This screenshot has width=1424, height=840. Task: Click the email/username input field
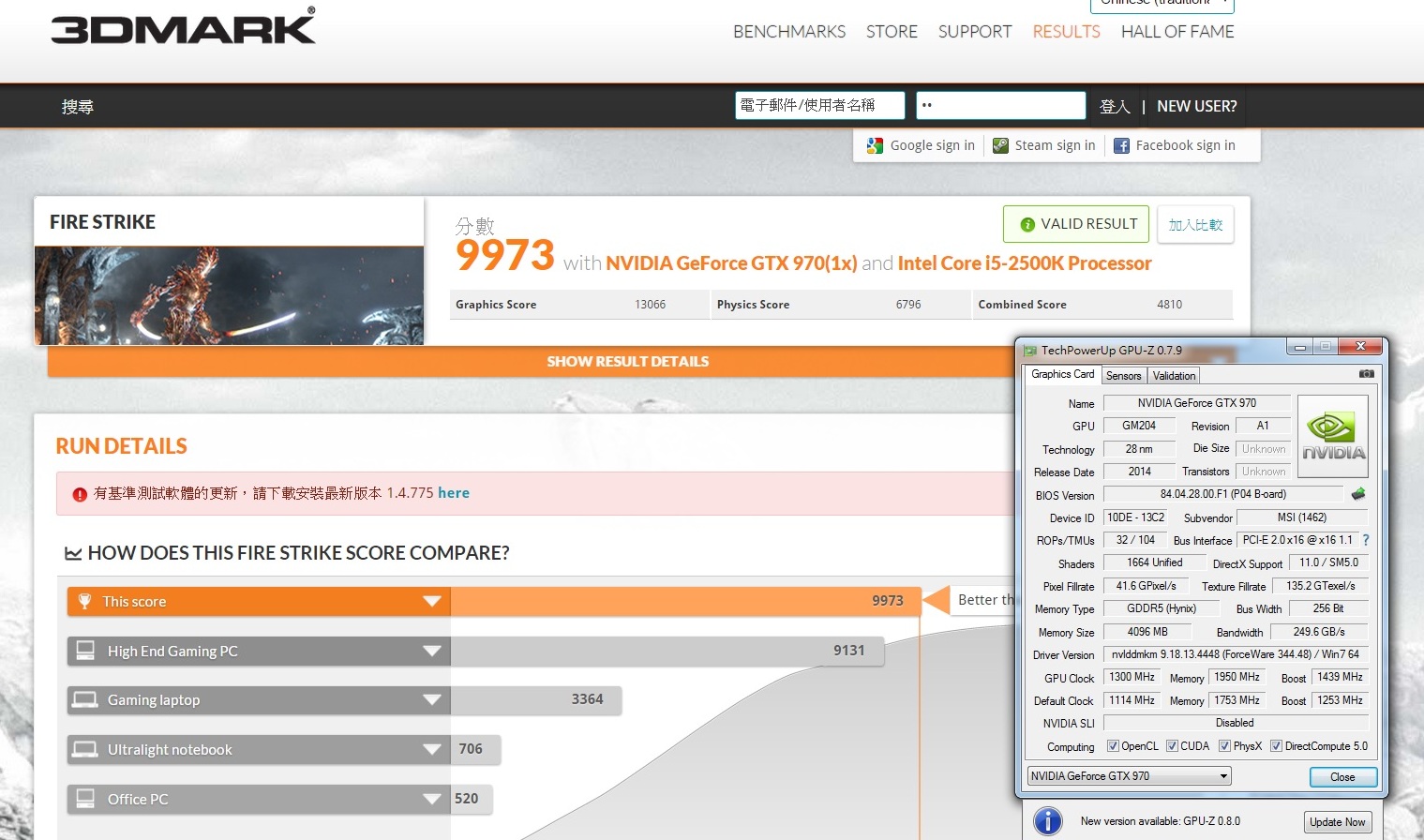click(820, 105)
